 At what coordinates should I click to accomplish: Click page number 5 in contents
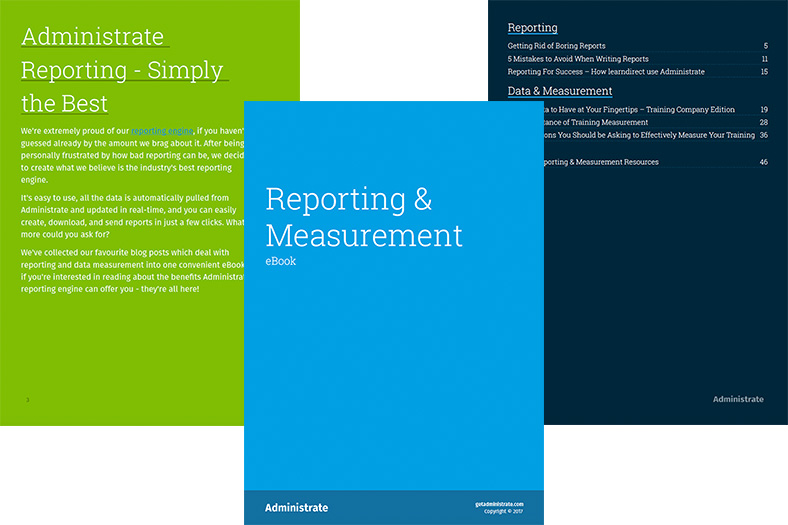click(765, 46)
